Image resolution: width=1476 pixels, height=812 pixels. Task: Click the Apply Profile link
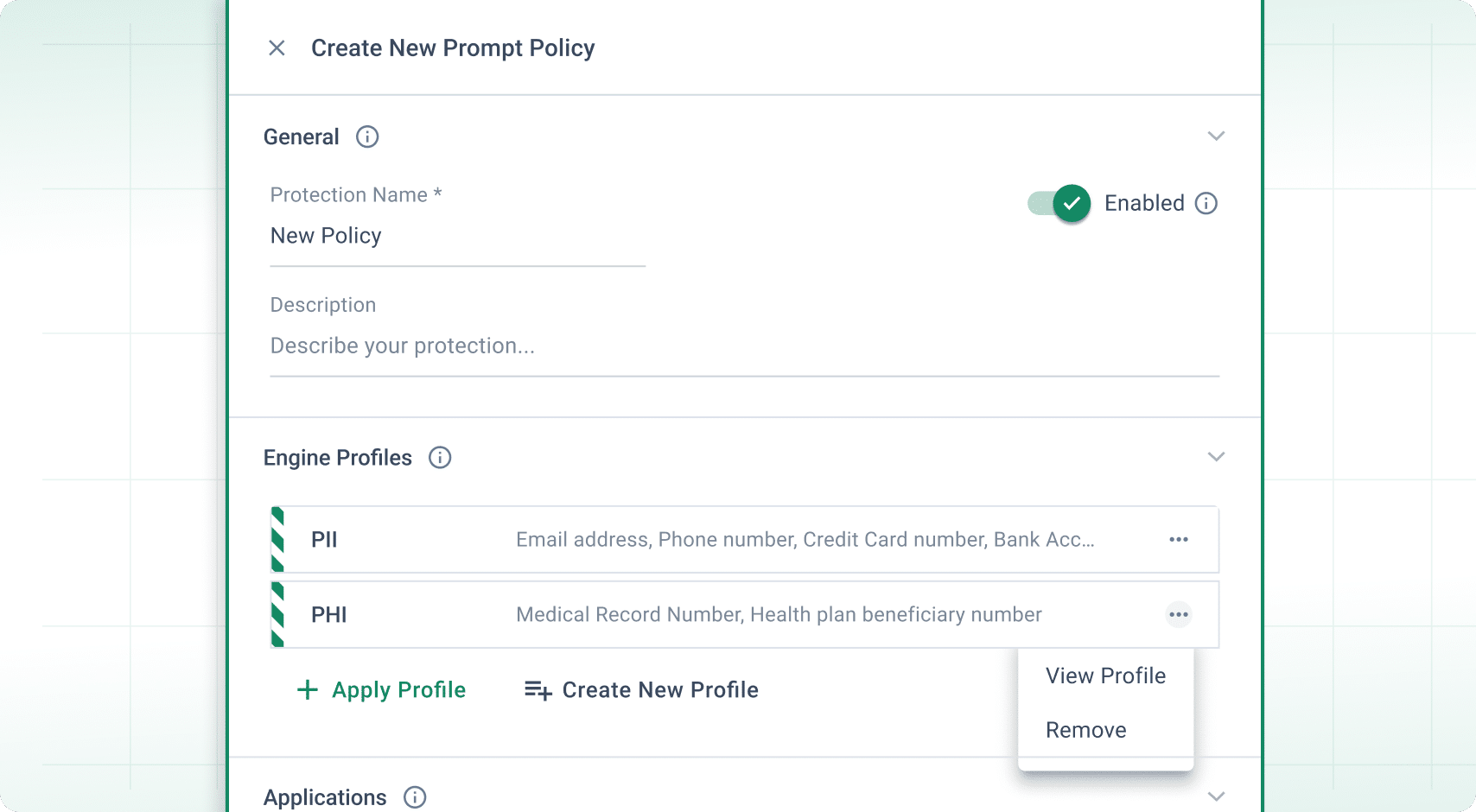point(398,690)
